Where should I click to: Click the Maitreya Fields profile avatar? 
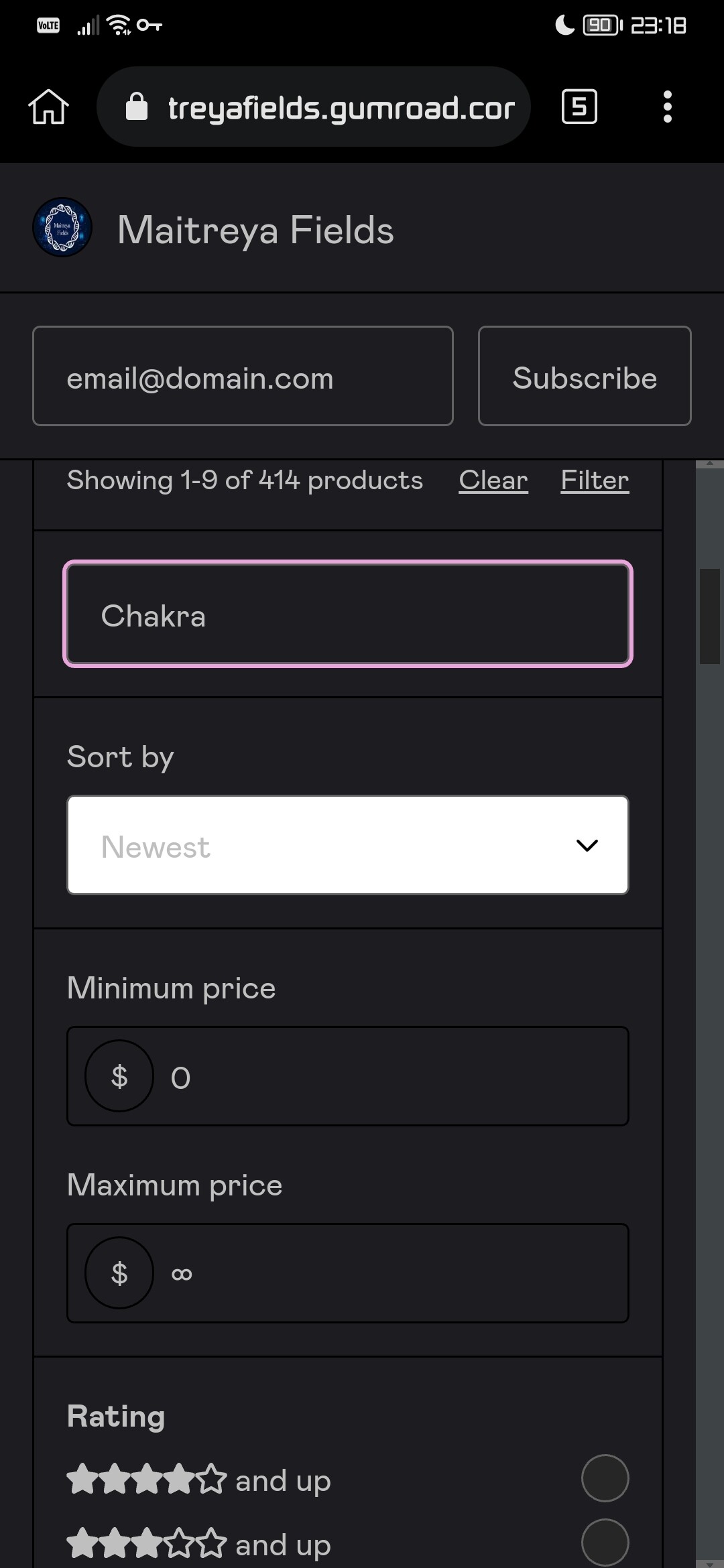(x=62, y=227)
